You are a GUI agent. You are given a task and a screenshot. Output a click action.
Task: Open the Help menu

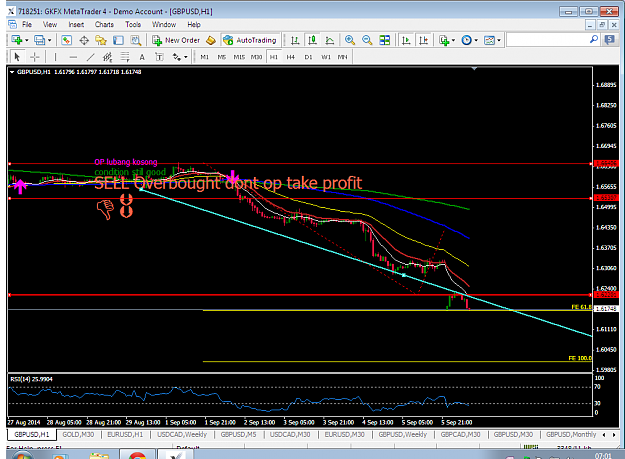pyautogui.click(x=194, y=24)
